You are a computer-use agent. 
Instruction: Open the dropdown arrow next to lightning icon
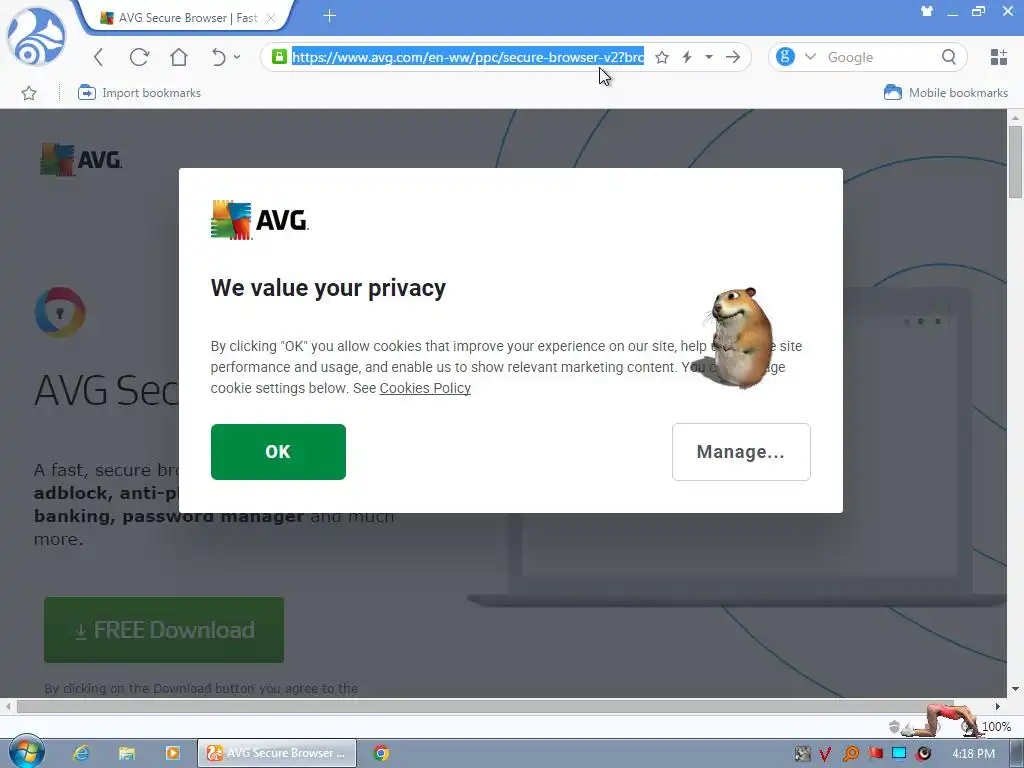tap(709, 57)
